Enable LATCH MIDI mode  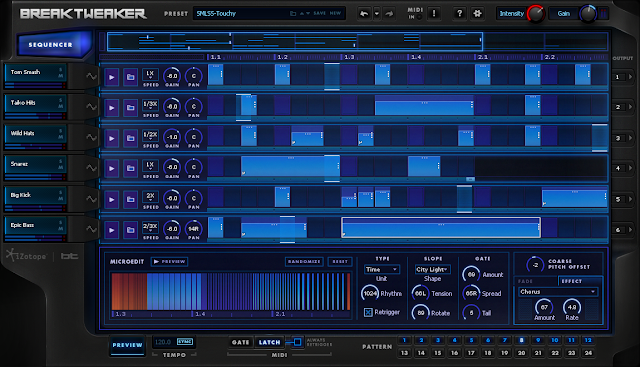(269, 343)
